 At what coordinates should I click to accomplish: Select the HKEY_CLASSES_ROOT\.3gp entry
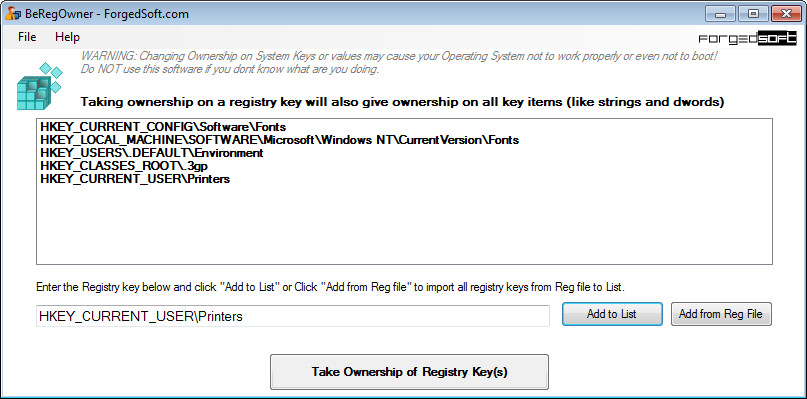[124, 167]
